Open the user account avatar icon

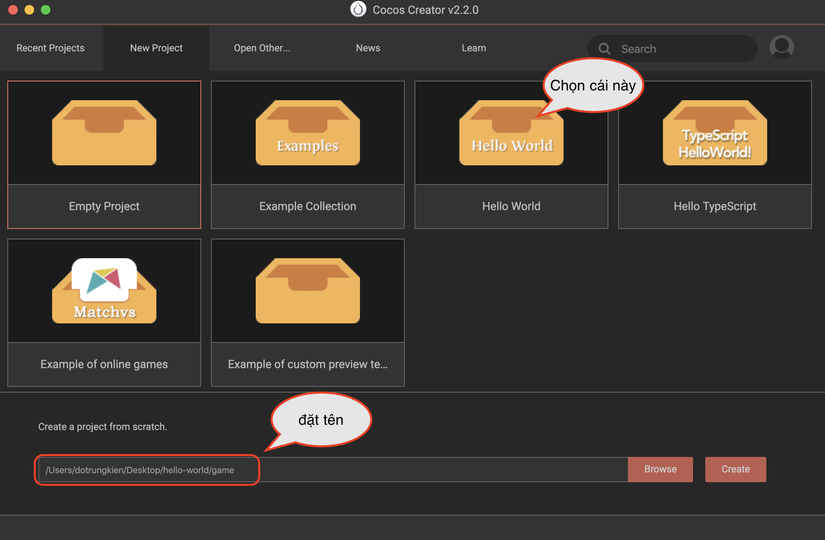pyautogui.click(x=782, y=47)
